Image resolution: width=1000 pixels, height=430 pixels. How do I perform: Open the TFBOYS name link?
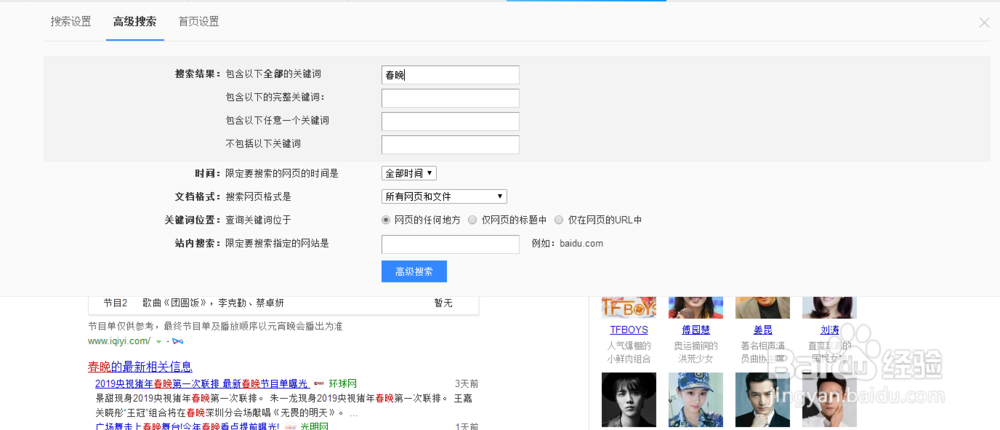pyautogui.click(x=629, y=330)
